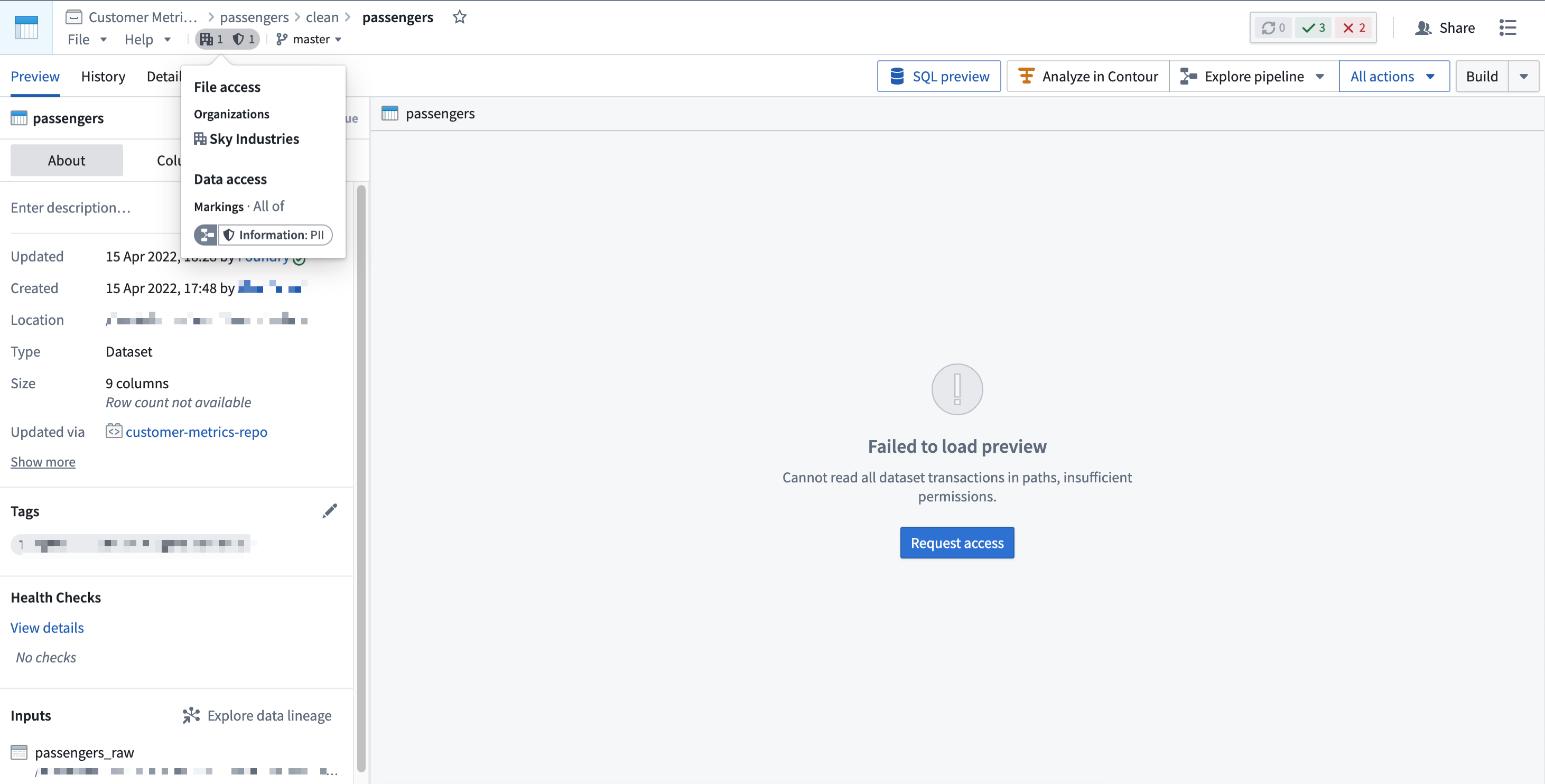Click the Request access button
The image size is (1545, 784).
957,543
